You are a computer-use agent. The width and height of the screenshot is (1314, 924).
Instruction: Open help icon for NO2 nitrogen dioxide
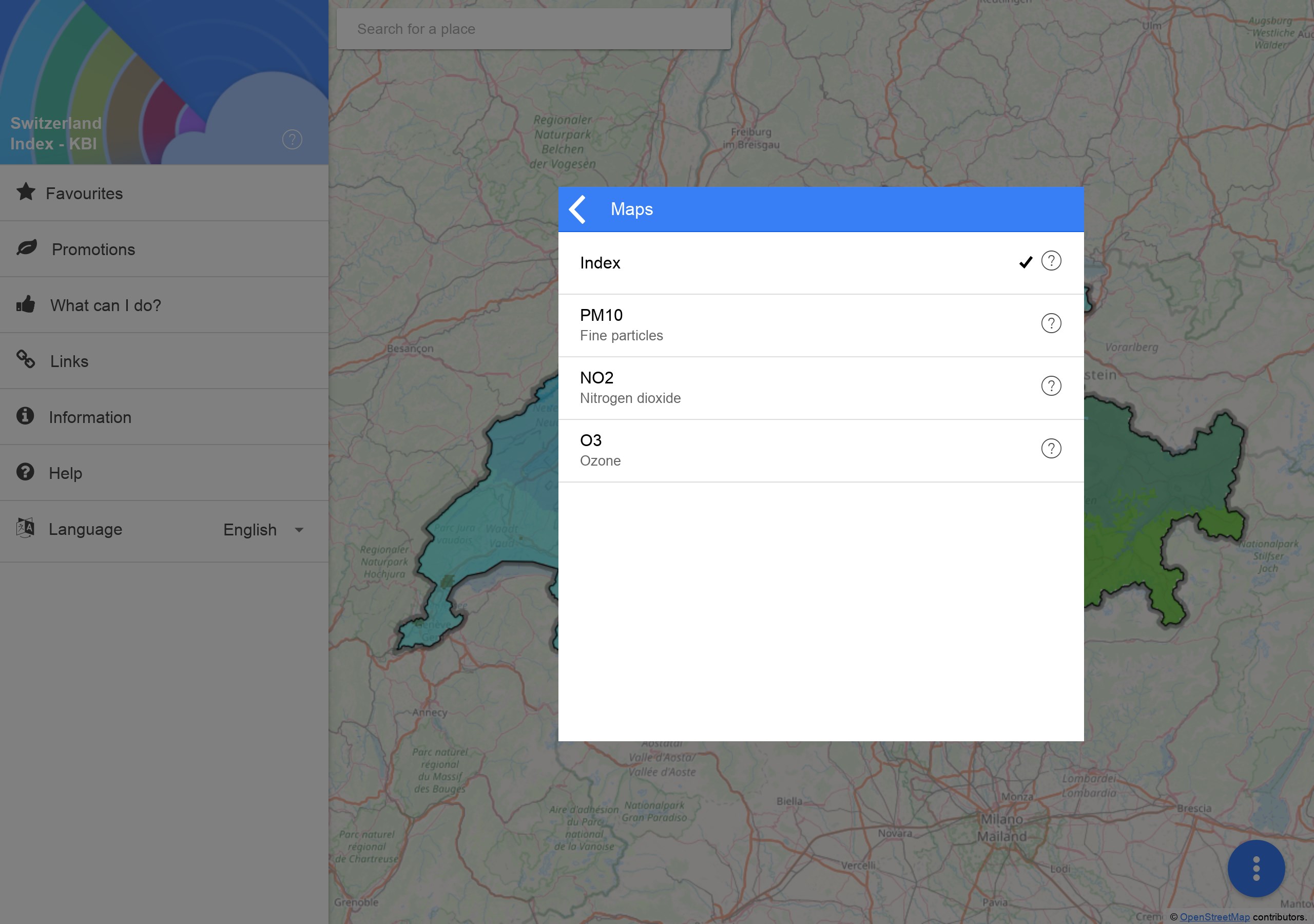click(1051, 386)
